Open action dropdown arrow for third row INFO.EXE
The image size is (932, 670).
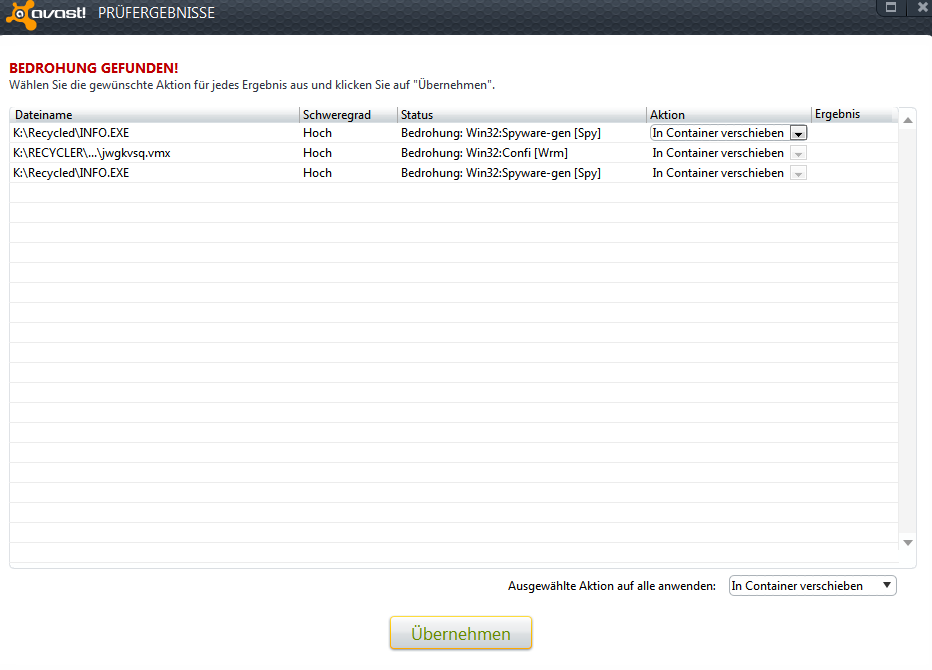point(798,173)
